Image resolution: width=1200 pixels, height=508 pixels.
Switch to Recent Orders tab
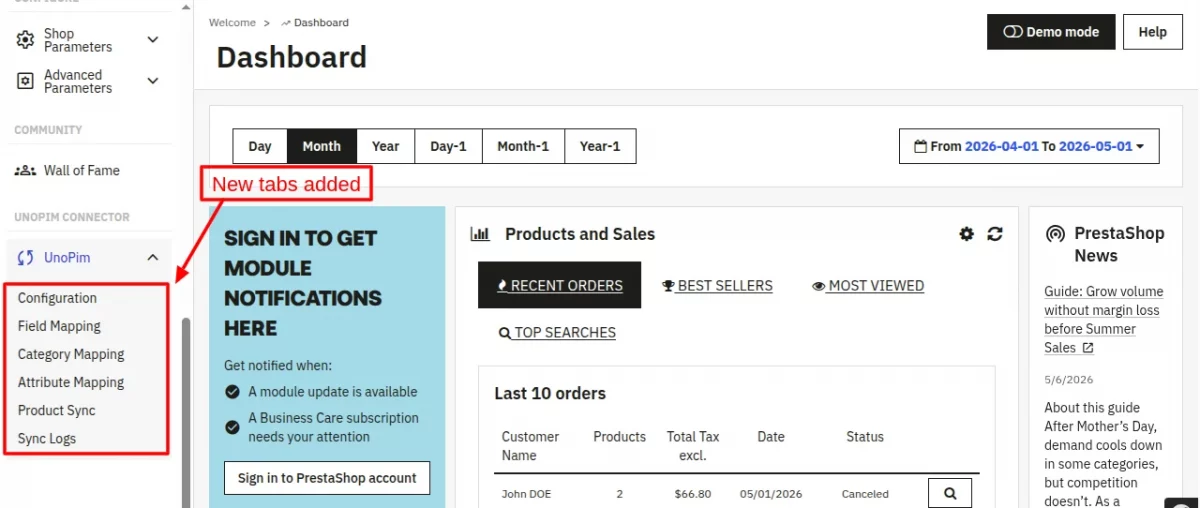[x=560, y=285]
